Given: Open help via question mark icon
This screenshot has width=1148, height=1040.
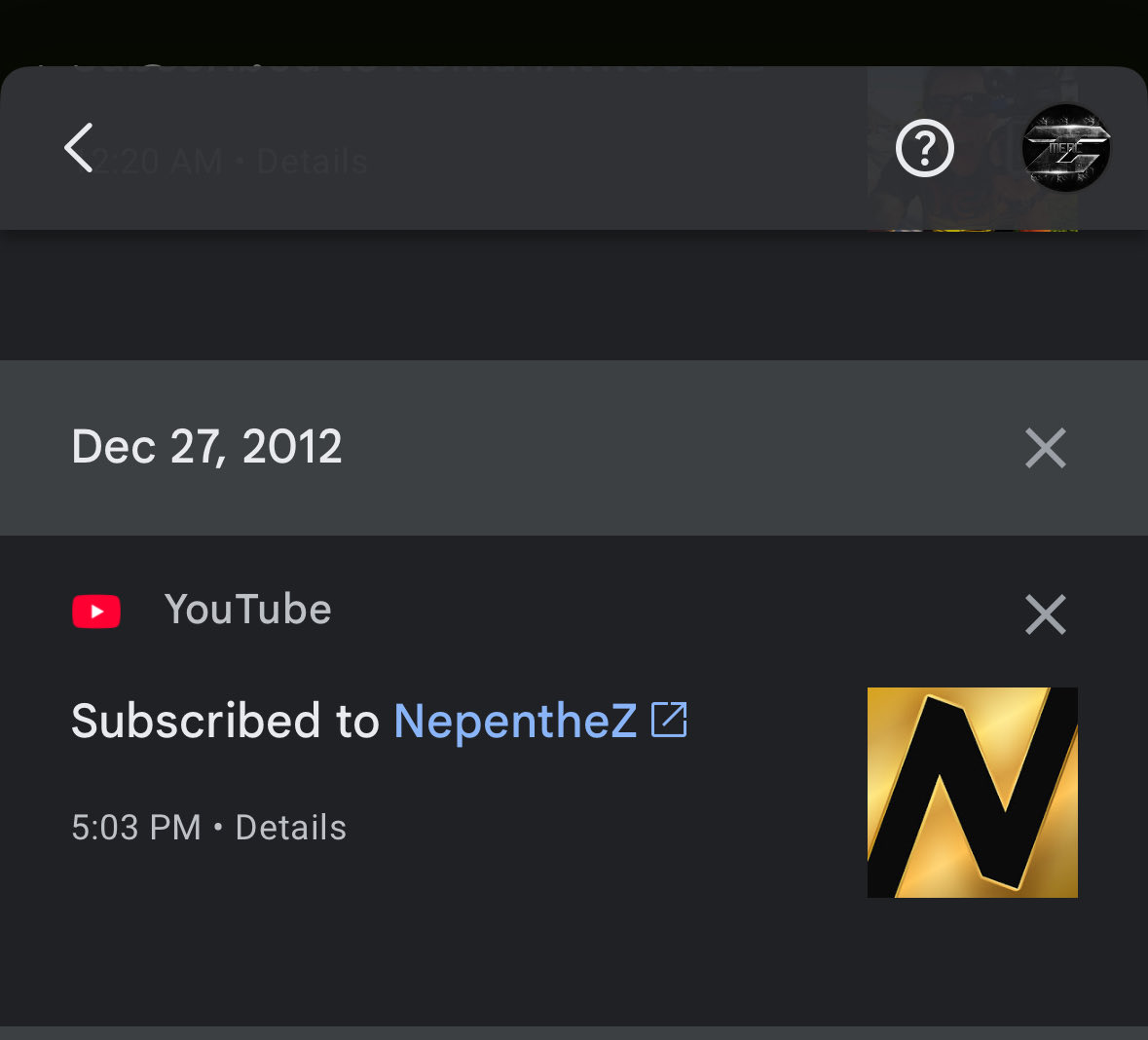Looking at the screenshot, I should click(x=925, y=148).
